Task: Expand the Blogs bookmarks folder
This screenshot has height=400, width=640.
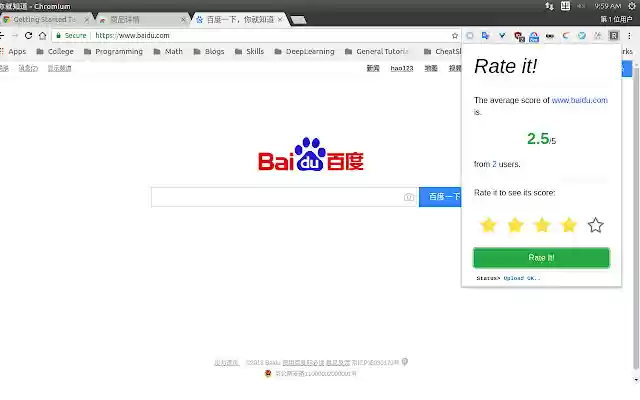Action: [209, 51]
